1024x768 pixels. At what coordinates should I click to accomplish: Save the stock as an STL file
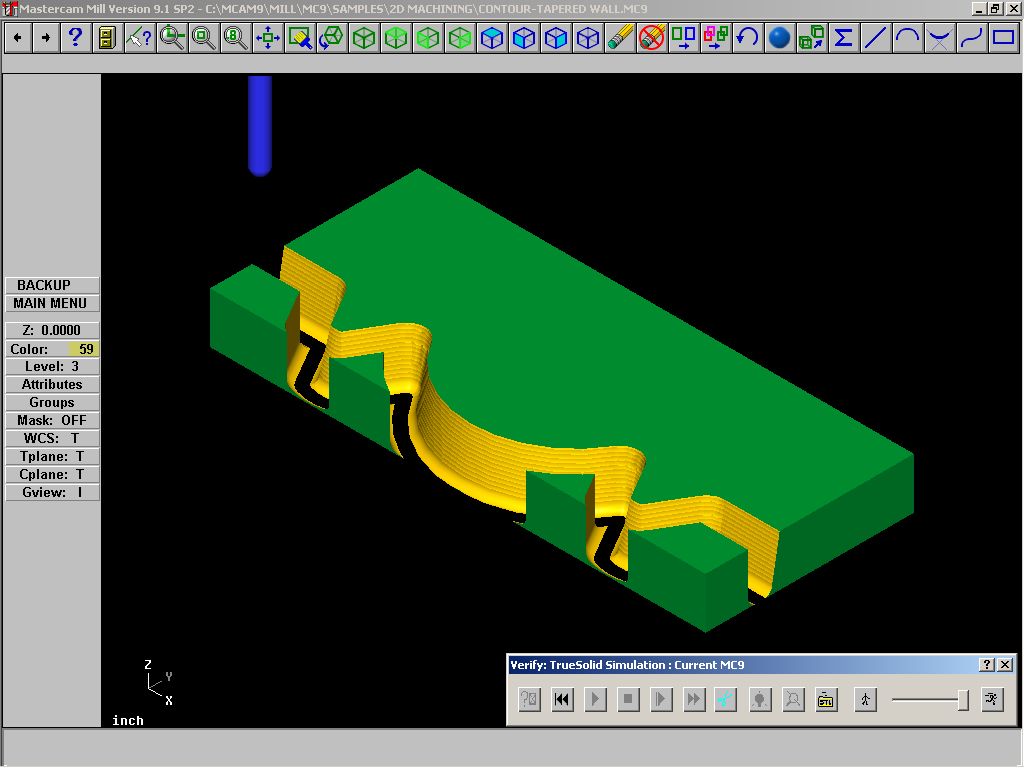(x=825, y=700)
